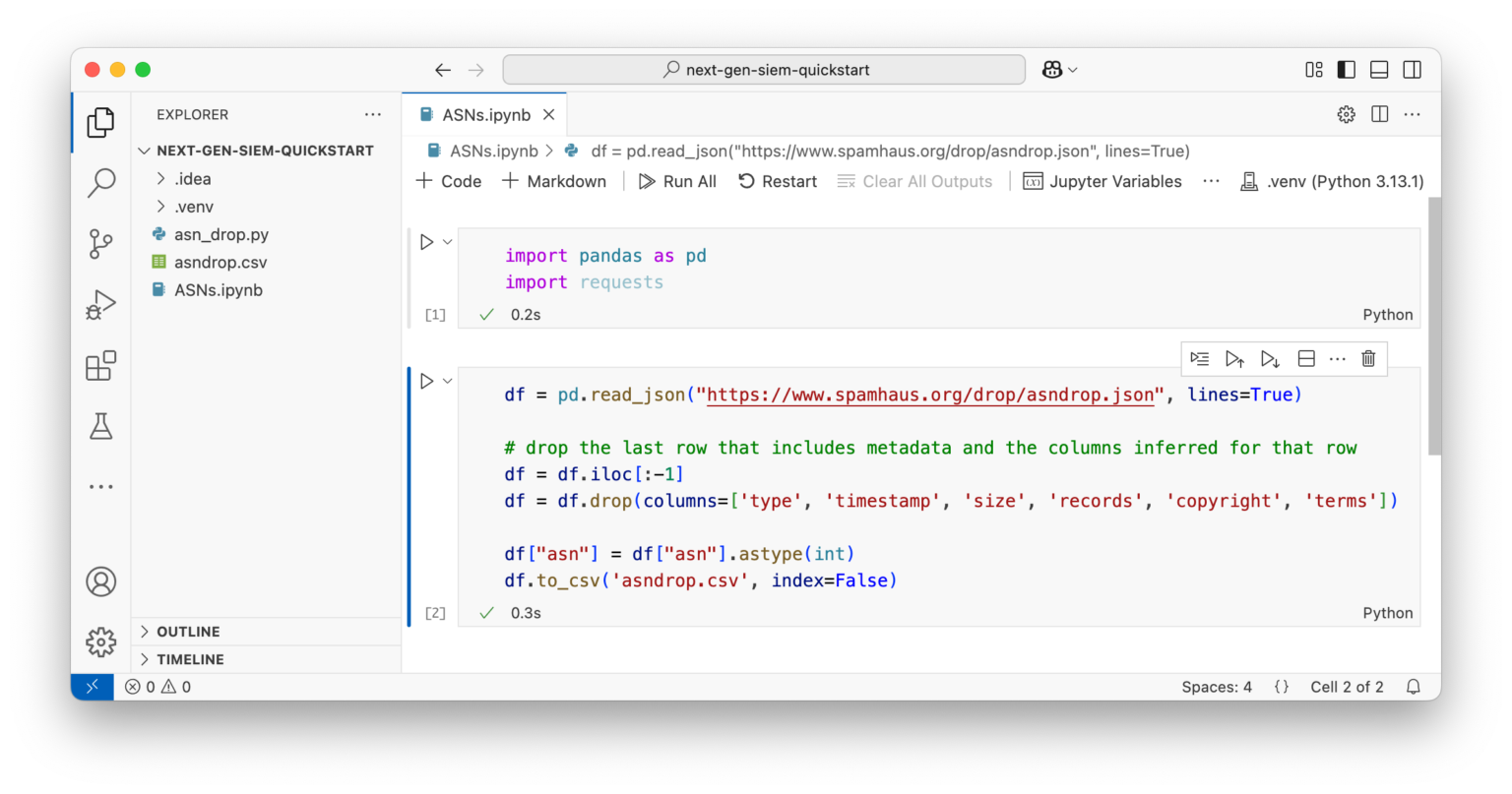Toggle the bottom panel visibility
This screenshot has height=794, width=1512.
click(x=1379, y=70)
